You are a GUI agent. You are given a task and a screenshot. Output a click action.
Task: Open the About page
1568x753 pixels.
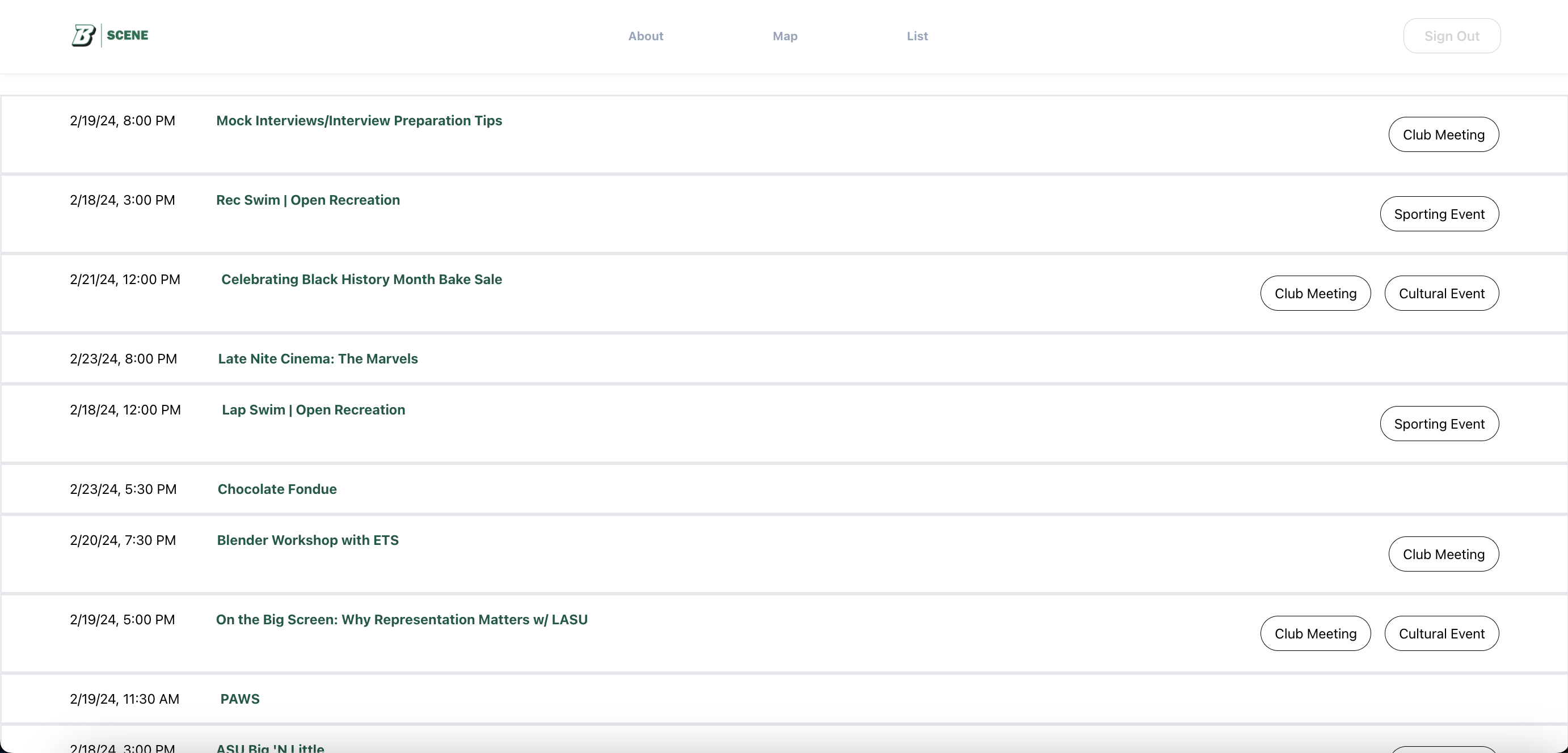click(645, 36)
